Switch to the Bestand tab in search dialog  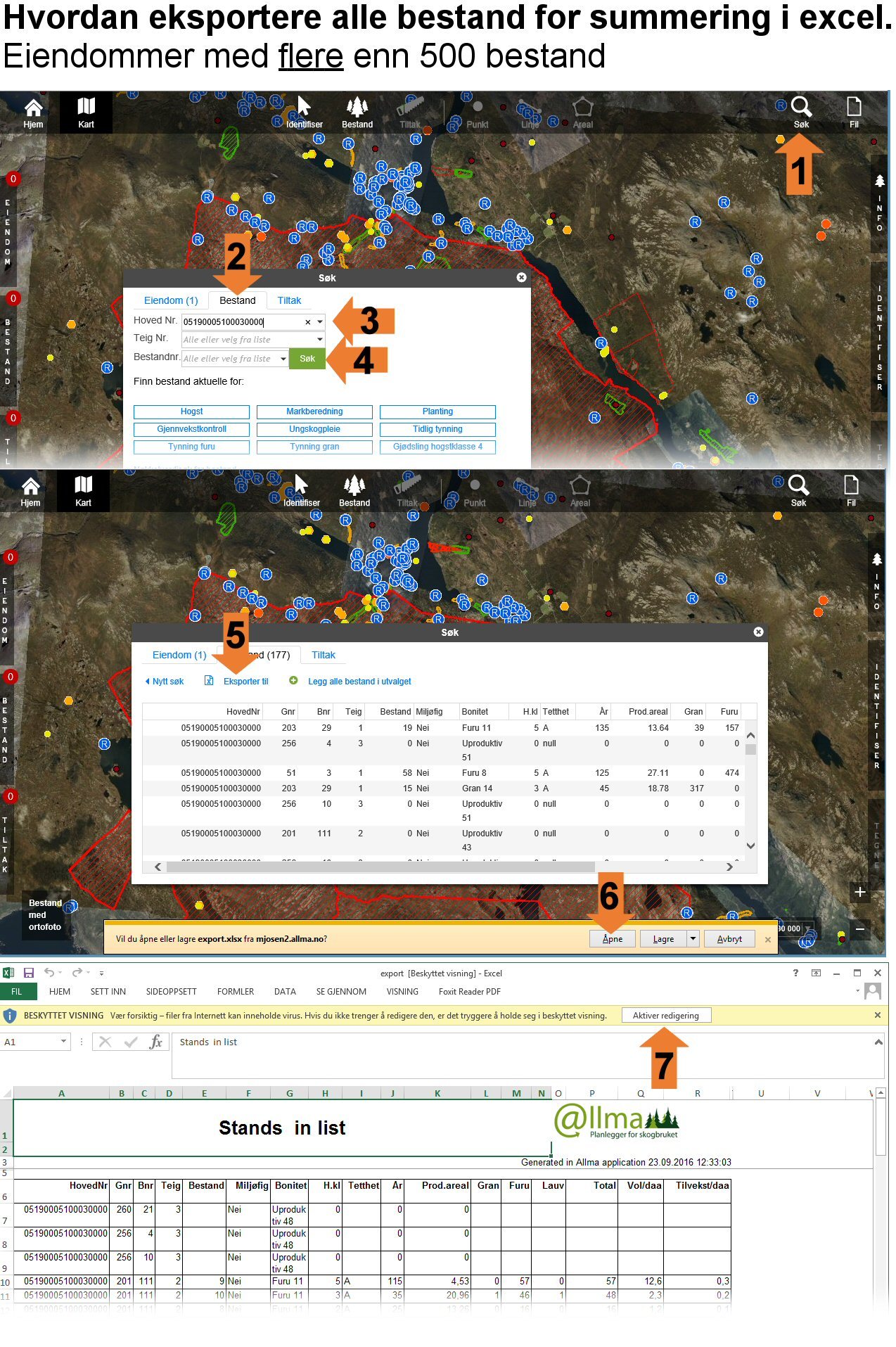click(237, 300)
